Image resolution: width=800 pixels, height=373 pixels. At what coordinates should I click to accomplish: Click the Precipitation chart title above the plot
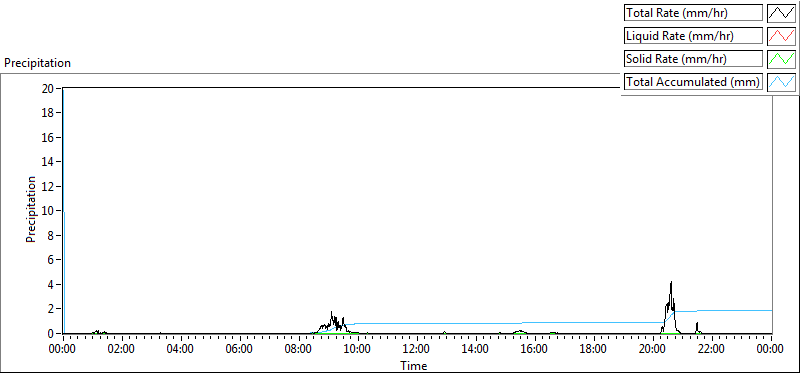(37, 63)
